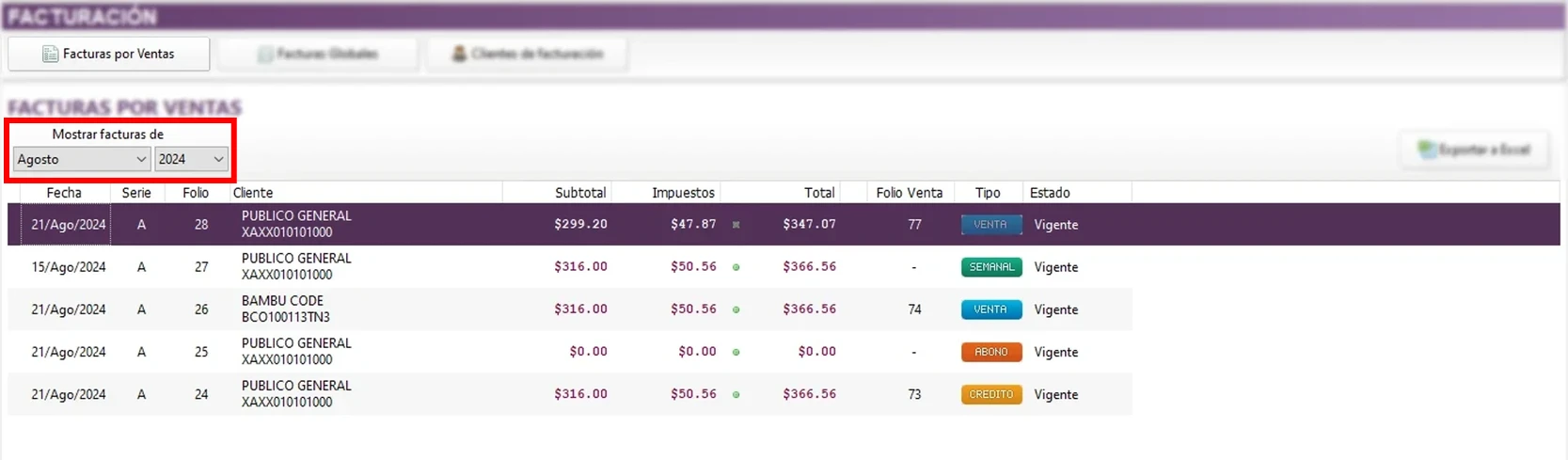Click the status marker beside the $347.07 total
The image size is (1568, 460).
tap(736, 225)
